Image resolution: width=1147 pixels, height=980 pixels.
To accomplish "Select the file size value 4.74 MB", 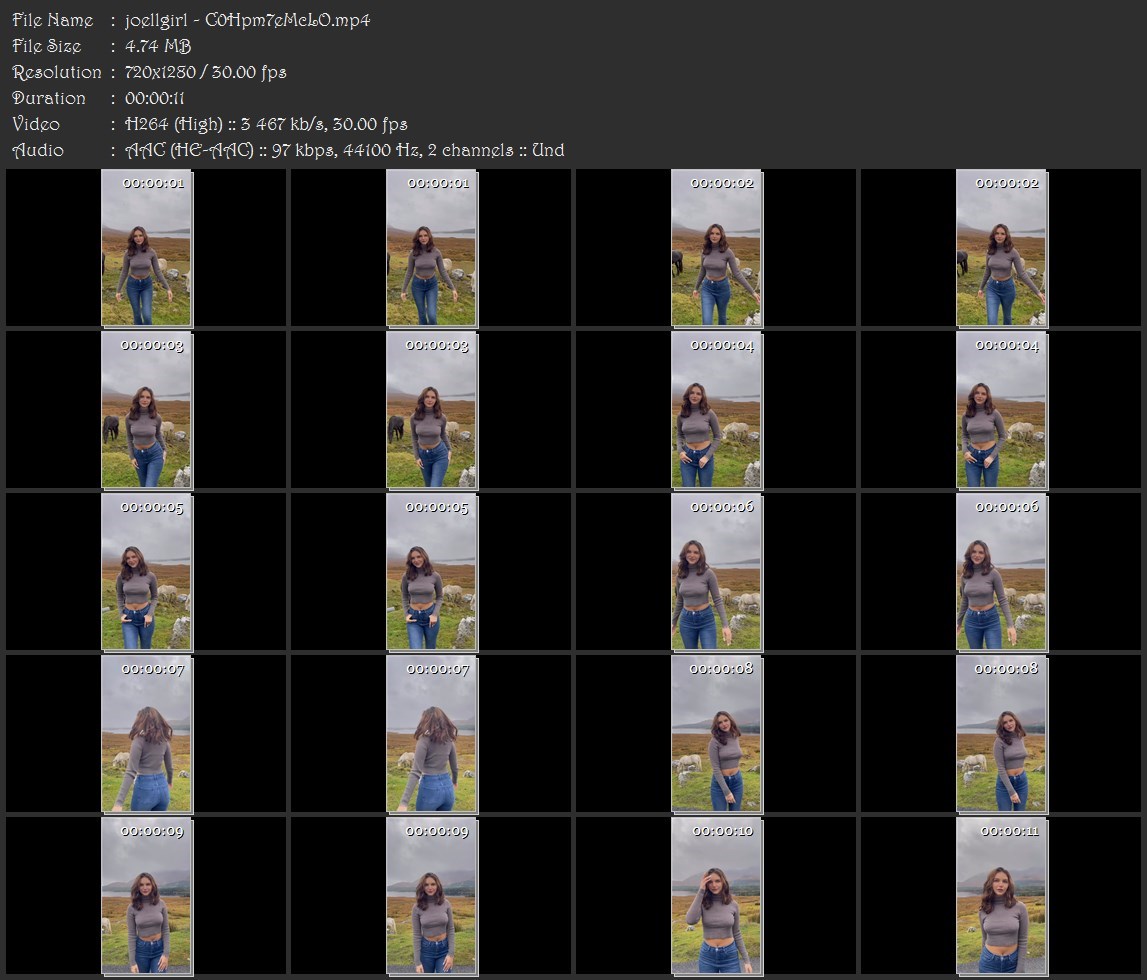I will point(158,46).
